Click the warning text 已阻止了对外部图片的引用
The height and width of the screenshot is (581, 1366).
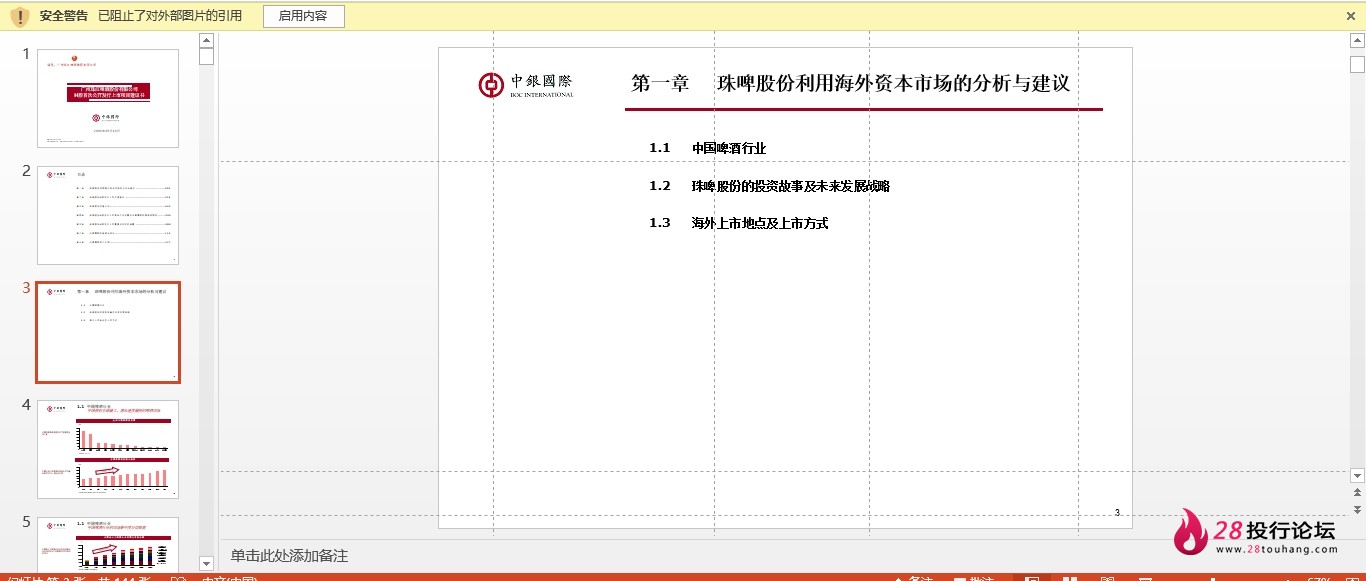coord(171,16)
